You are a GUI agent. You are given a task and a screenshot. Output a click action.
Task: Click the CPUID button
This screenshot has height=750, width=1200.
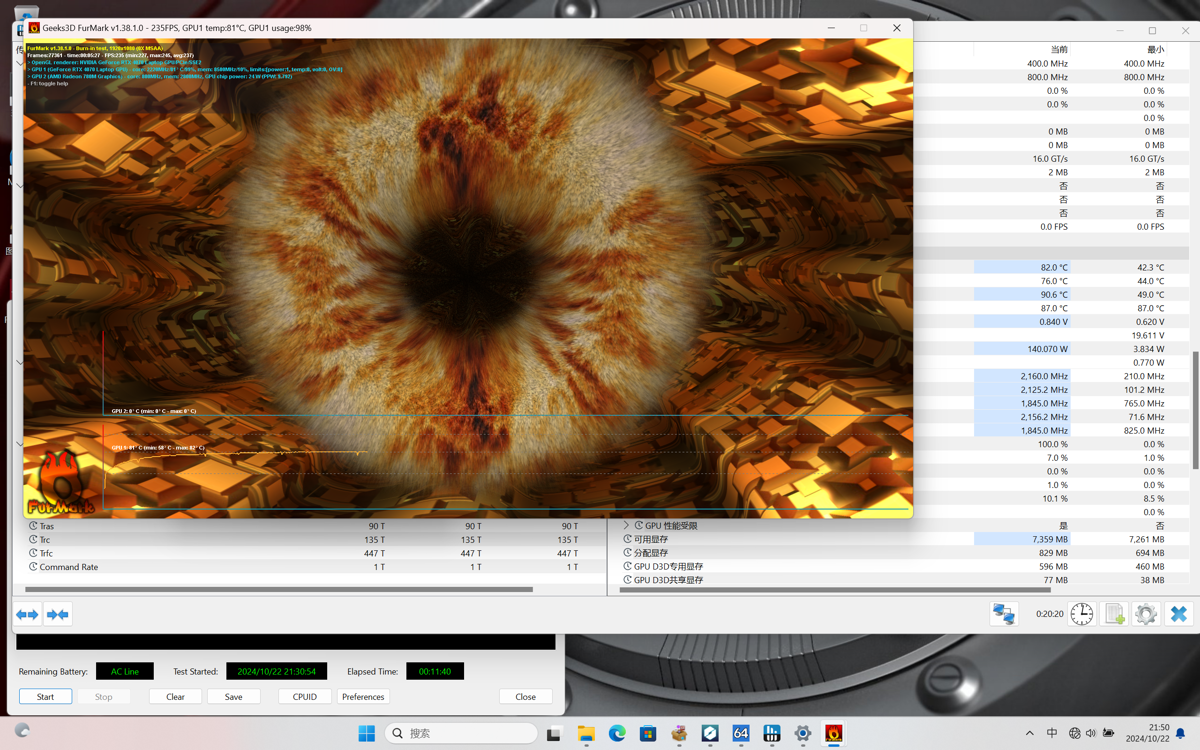click(304, 696)
